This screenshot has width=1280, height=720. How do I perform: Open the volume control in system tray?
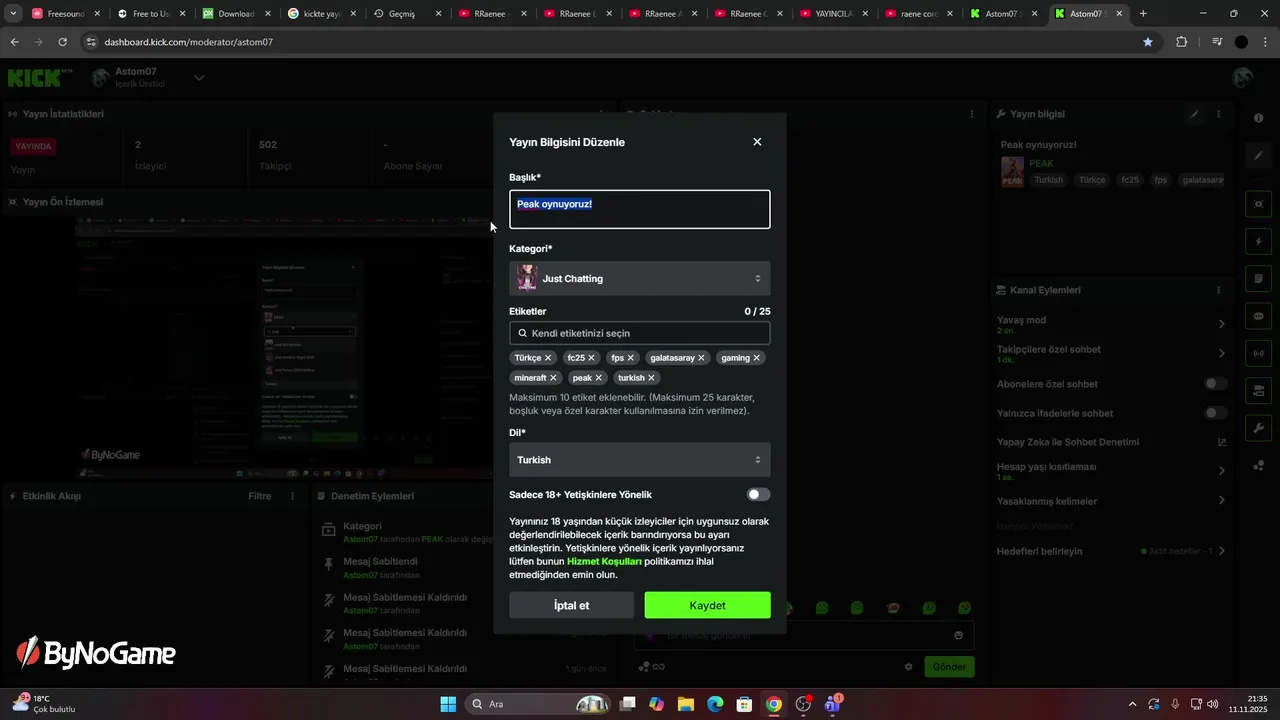click(1212, 704)
